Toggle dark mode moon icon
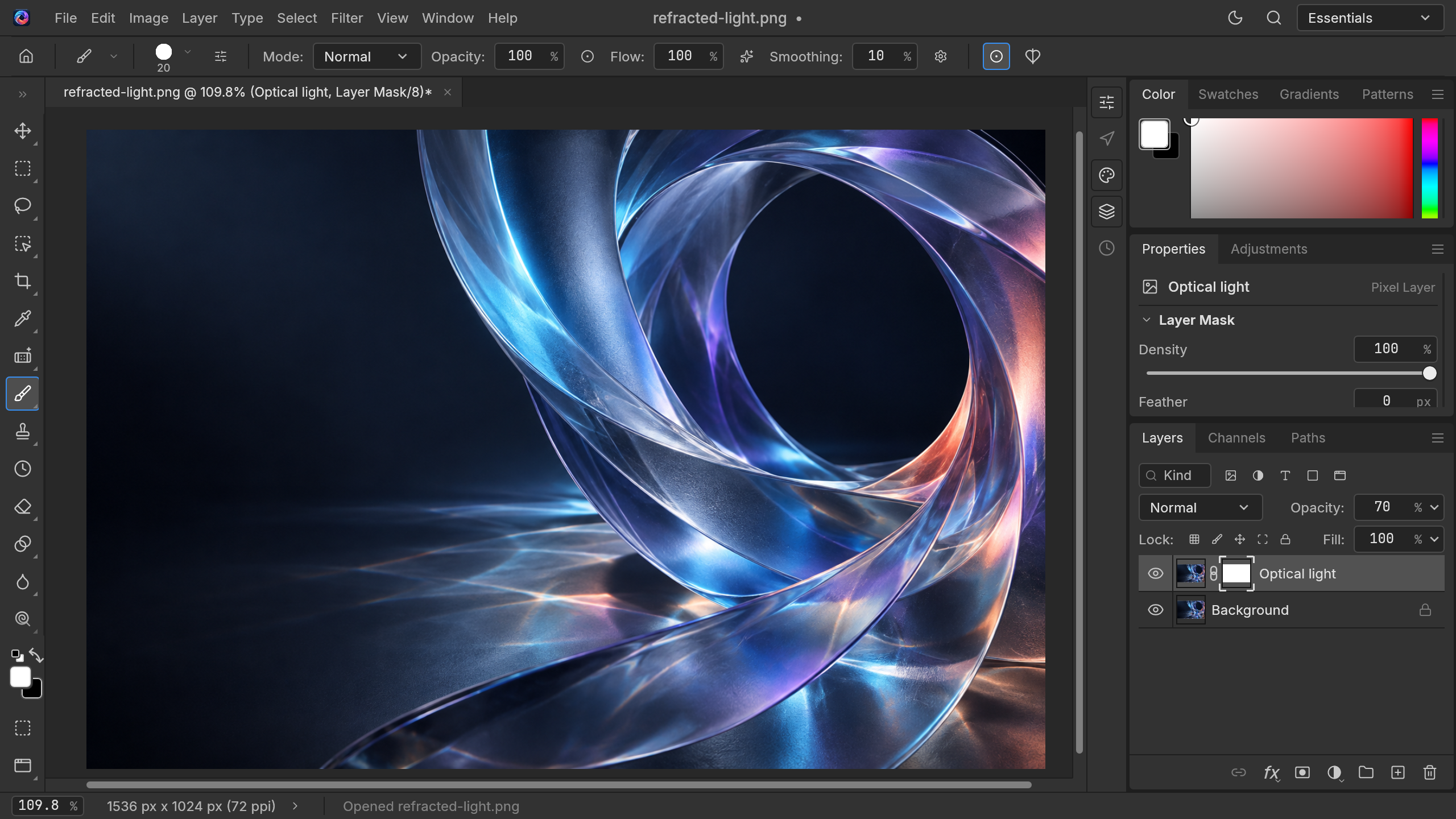 pos(1235,18)
